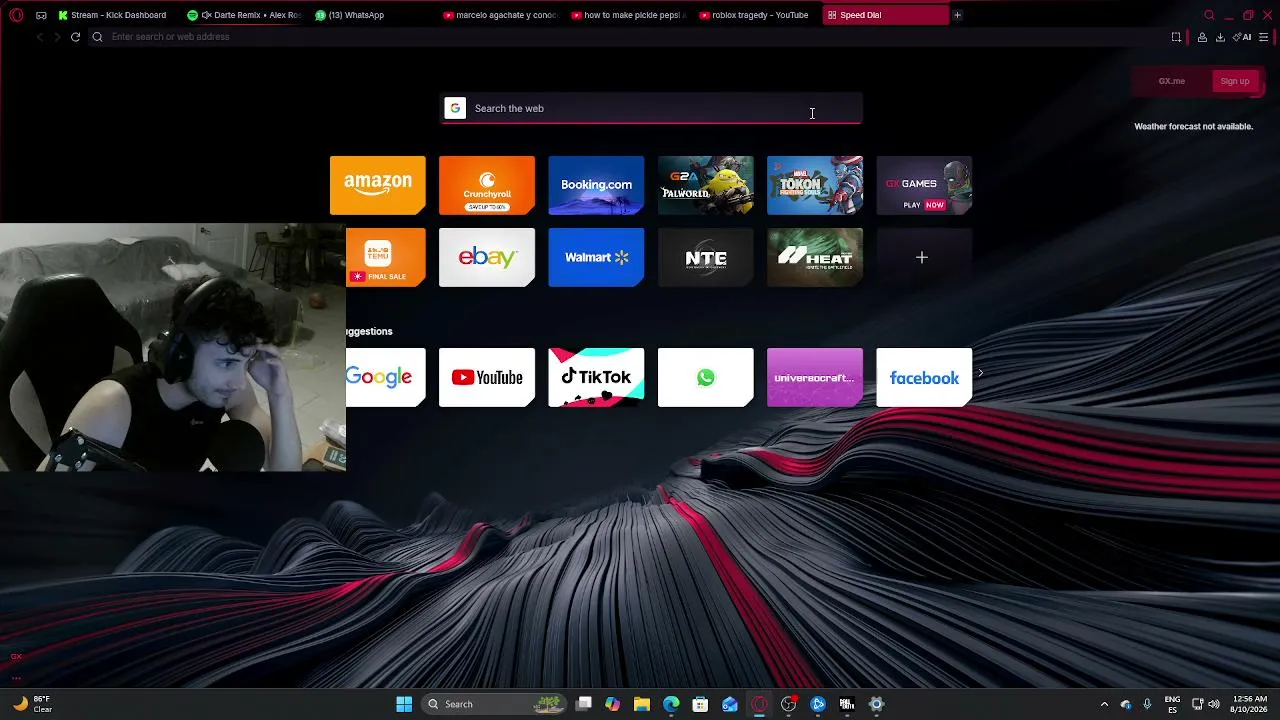Click the Search the web box
This screenshot has height=720, width=1280.
tap(652, 108)
